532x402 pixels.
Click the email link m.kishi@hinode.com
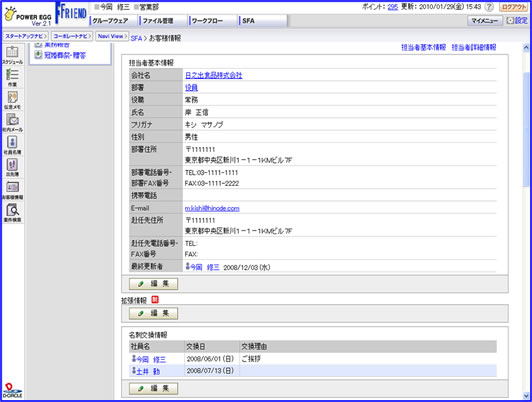point(212,208)
